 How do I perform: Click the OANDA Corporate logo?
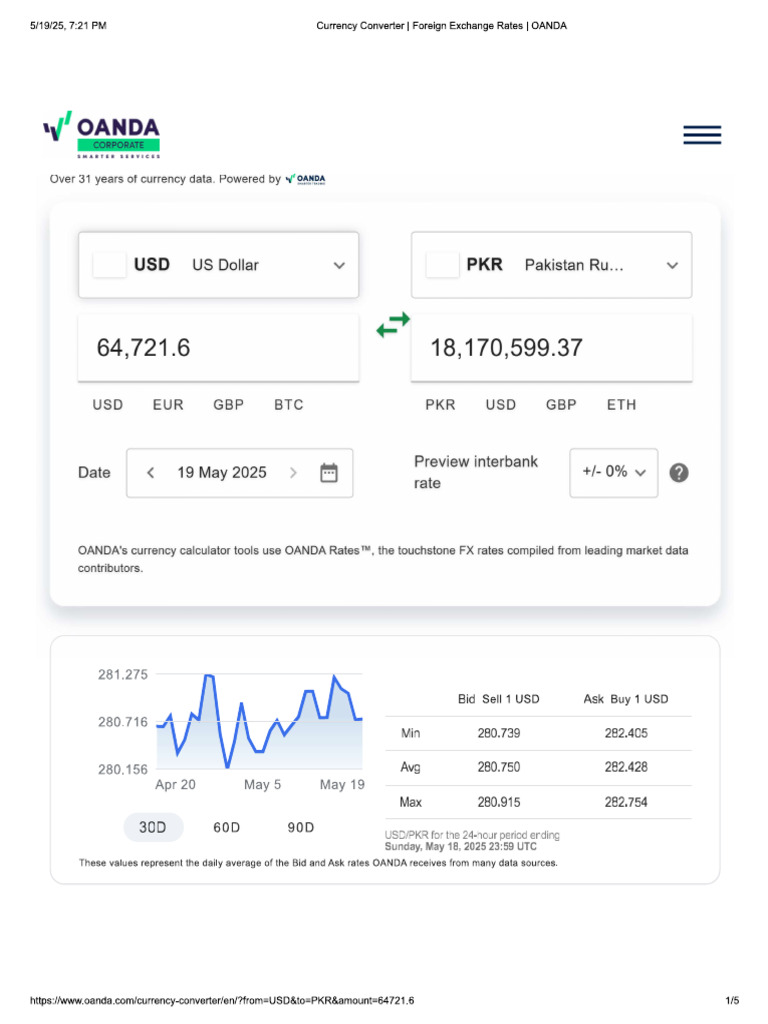tap(102, 136)
